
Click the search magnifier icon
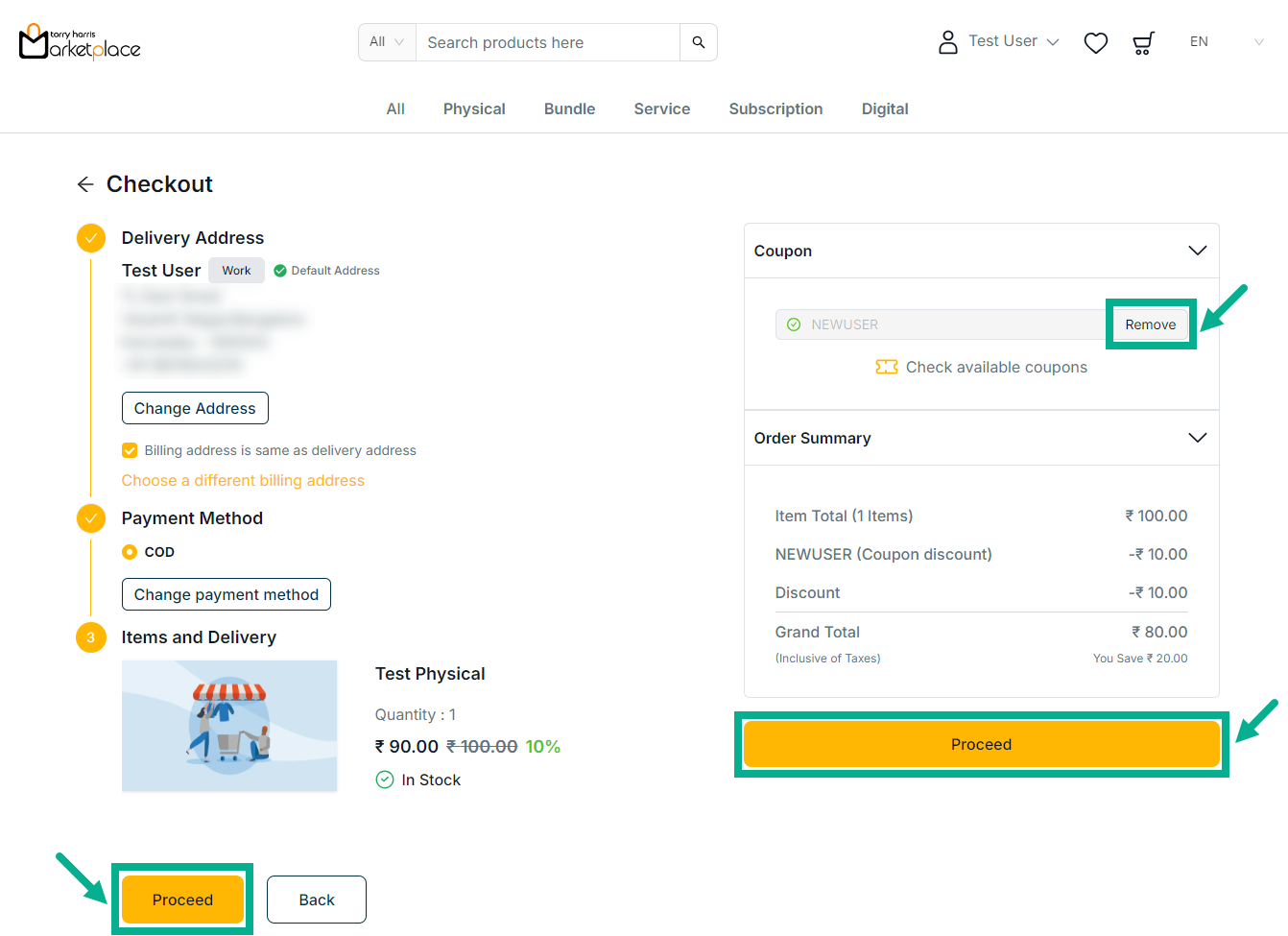coord(698,42)
